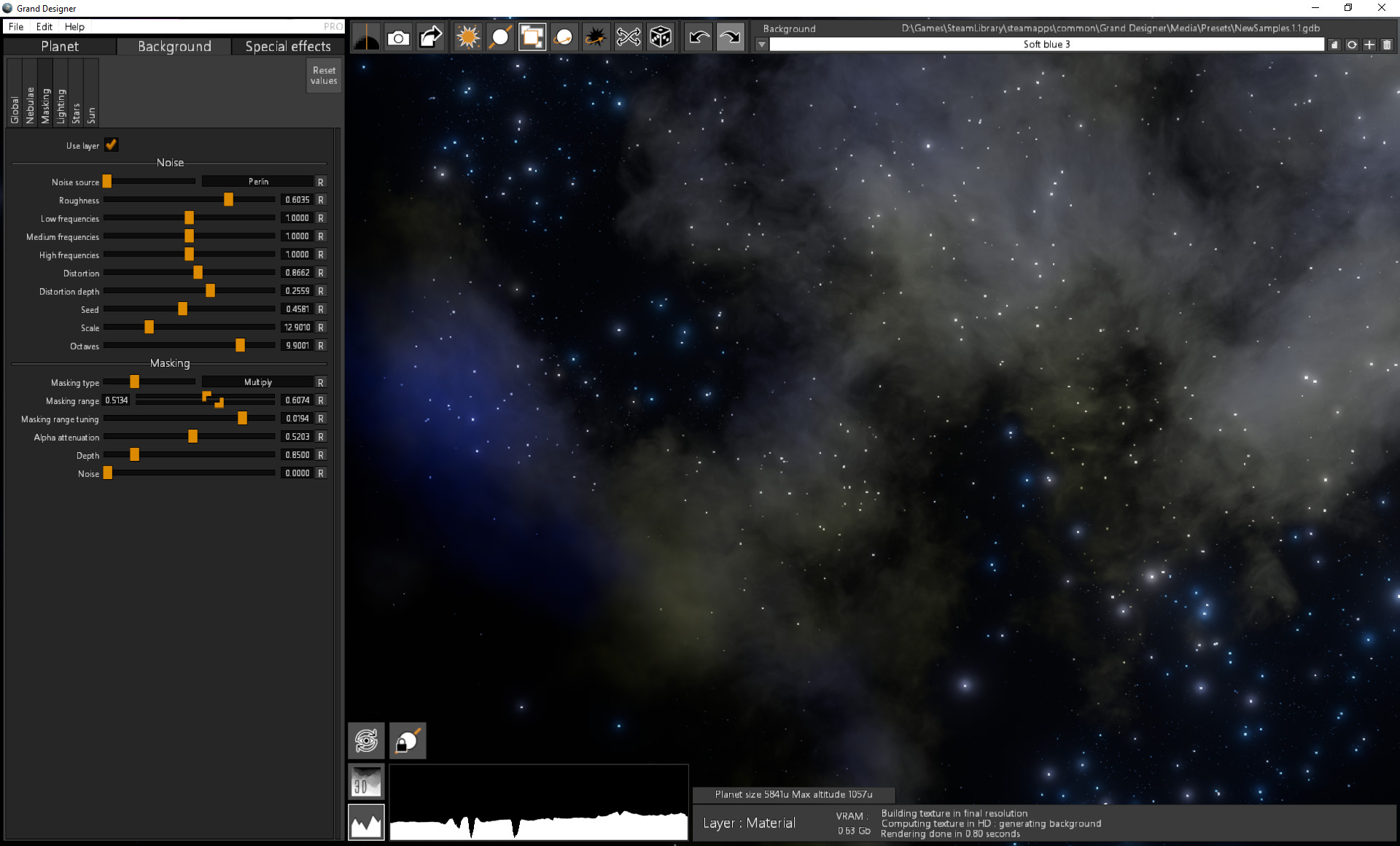Click the export/share arrow icon
The image size is (1400, 846).
[x=430, y=36]
